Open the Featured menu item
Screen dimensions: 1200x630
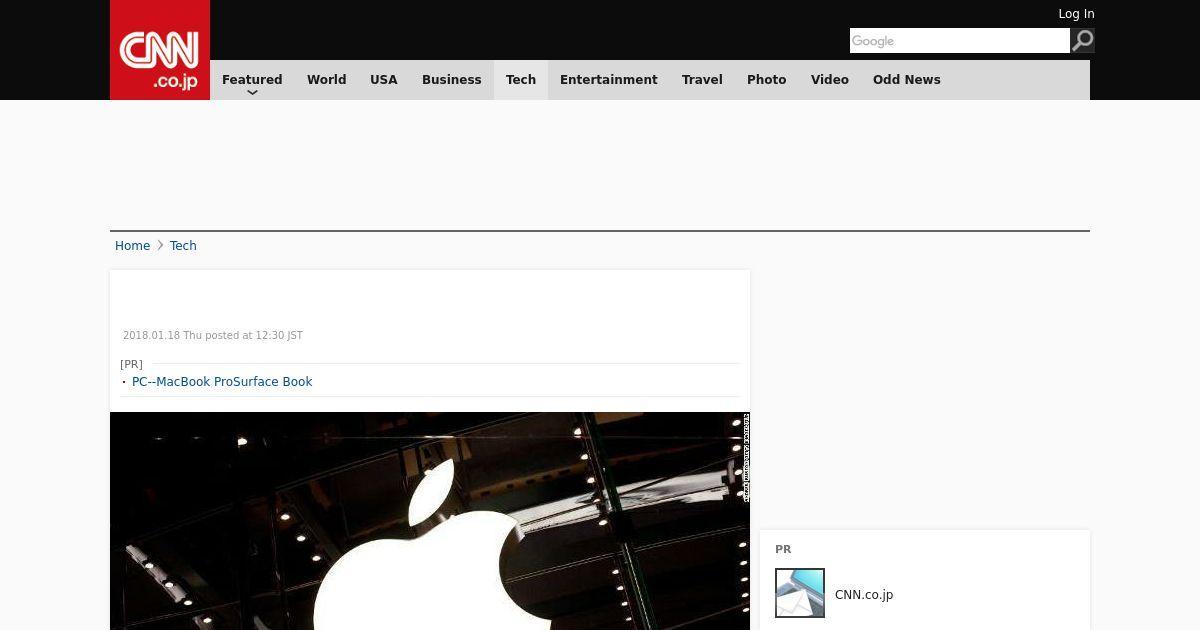pos(252,80)
